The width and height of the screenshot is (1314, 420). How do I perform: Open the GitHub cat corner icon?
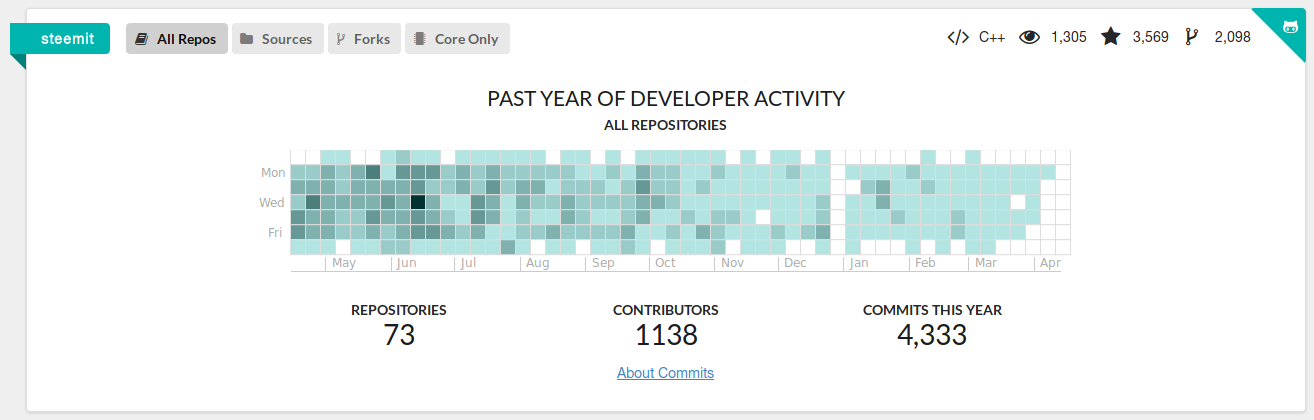point(1289,26)
